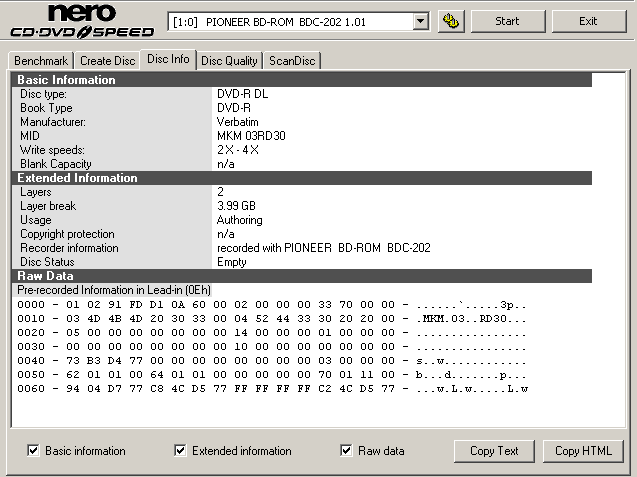Go to the Disc Quality tab
The image size is (637, 477).
[229, 61]
